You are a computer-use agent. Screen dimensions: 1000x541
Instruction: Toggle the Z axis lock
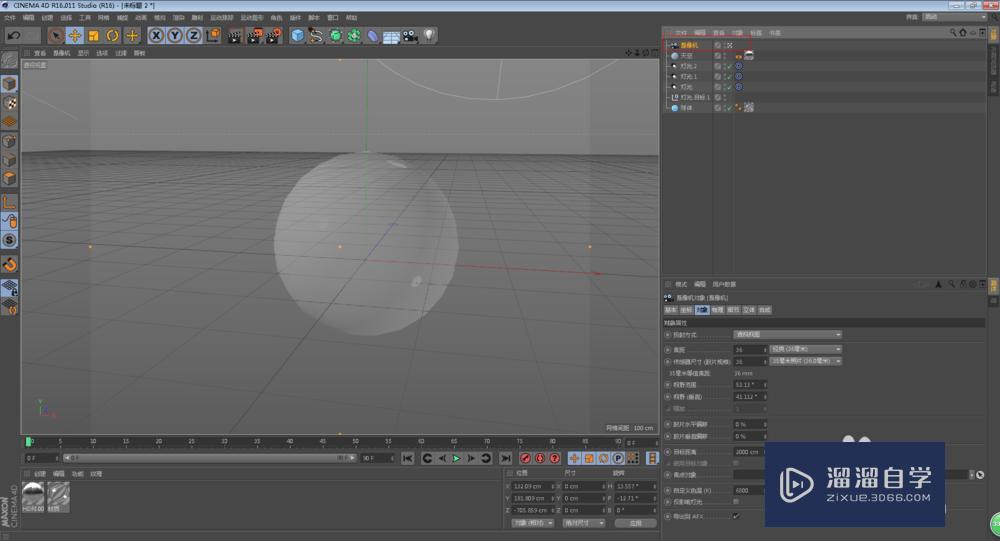pyautogui.click(x=194, y=36)
